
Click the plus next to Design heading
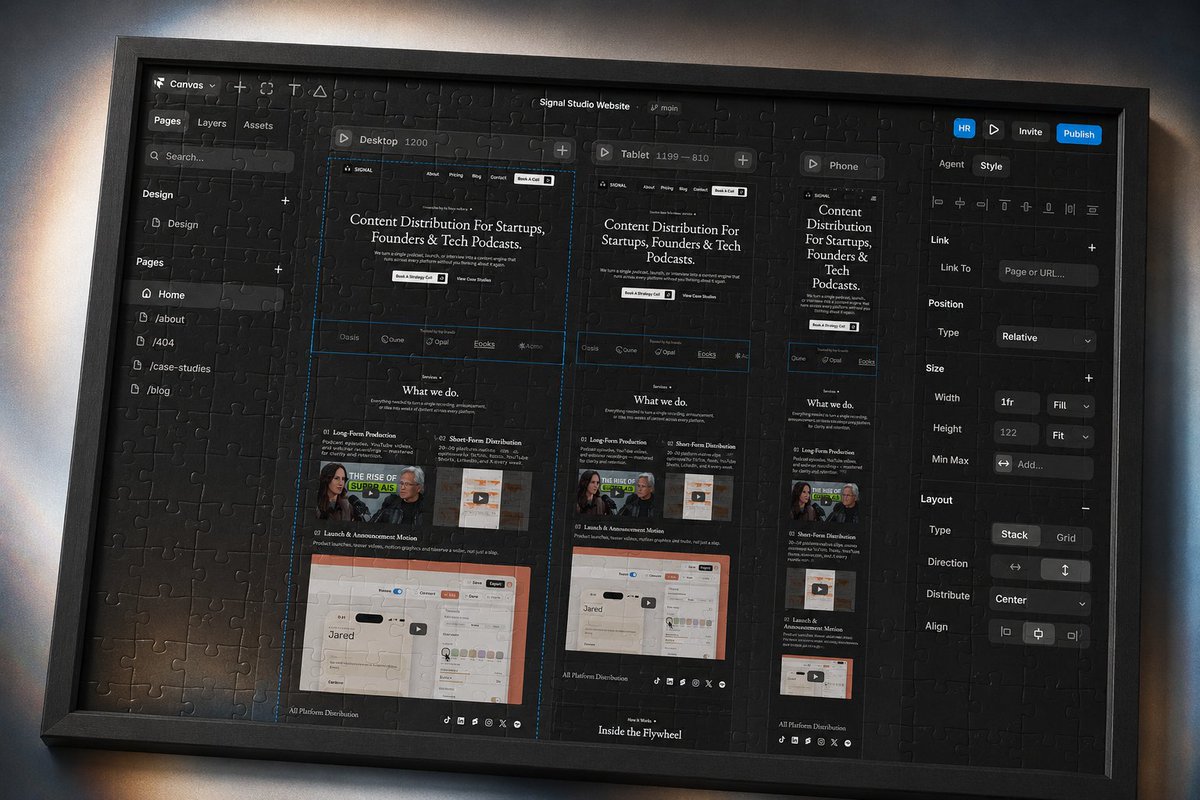(x=285, y=200)
